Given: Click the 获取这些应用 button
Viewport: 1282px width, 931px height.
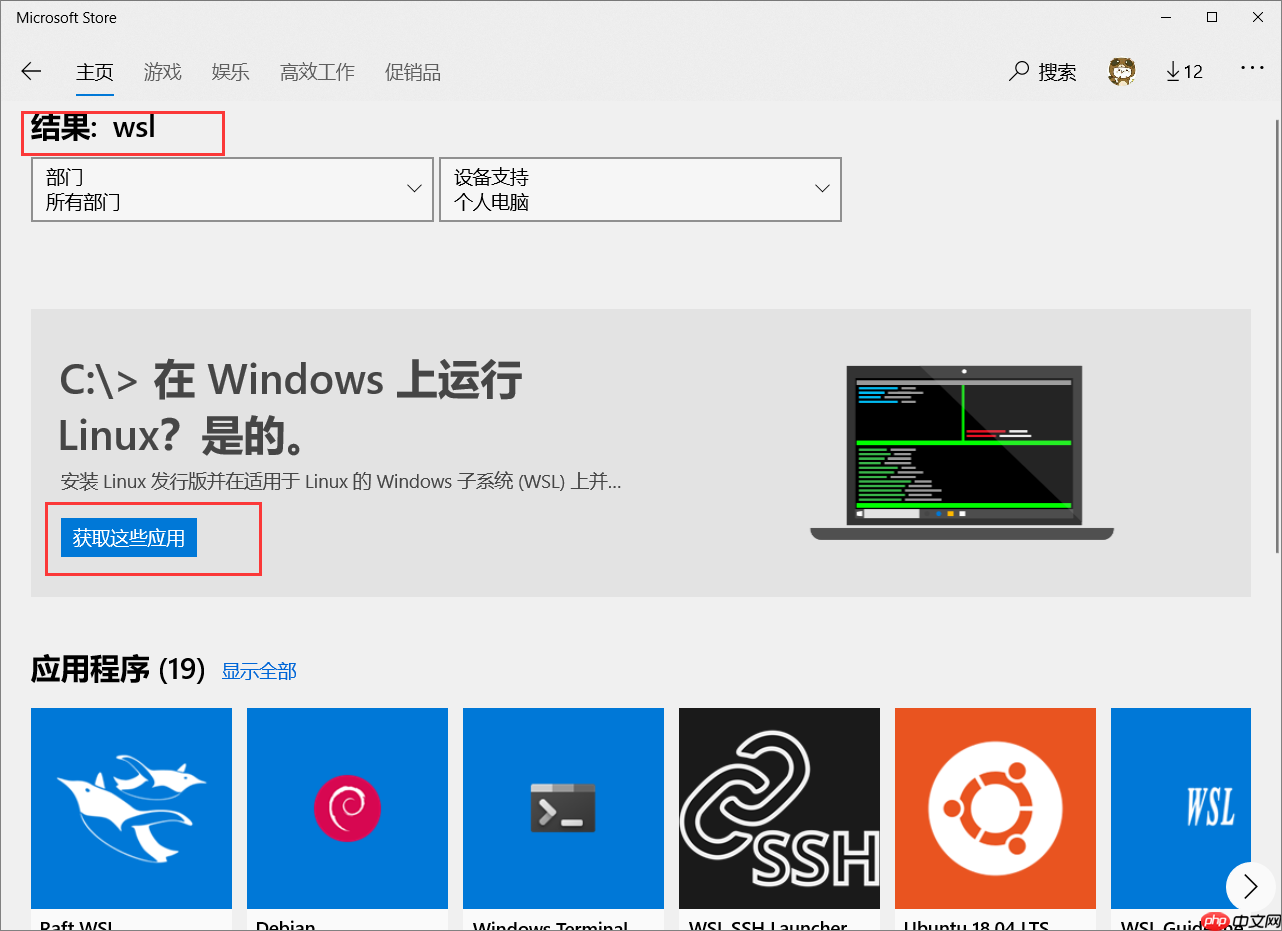Looking at the screenshot, I should [x=127, y=537].
